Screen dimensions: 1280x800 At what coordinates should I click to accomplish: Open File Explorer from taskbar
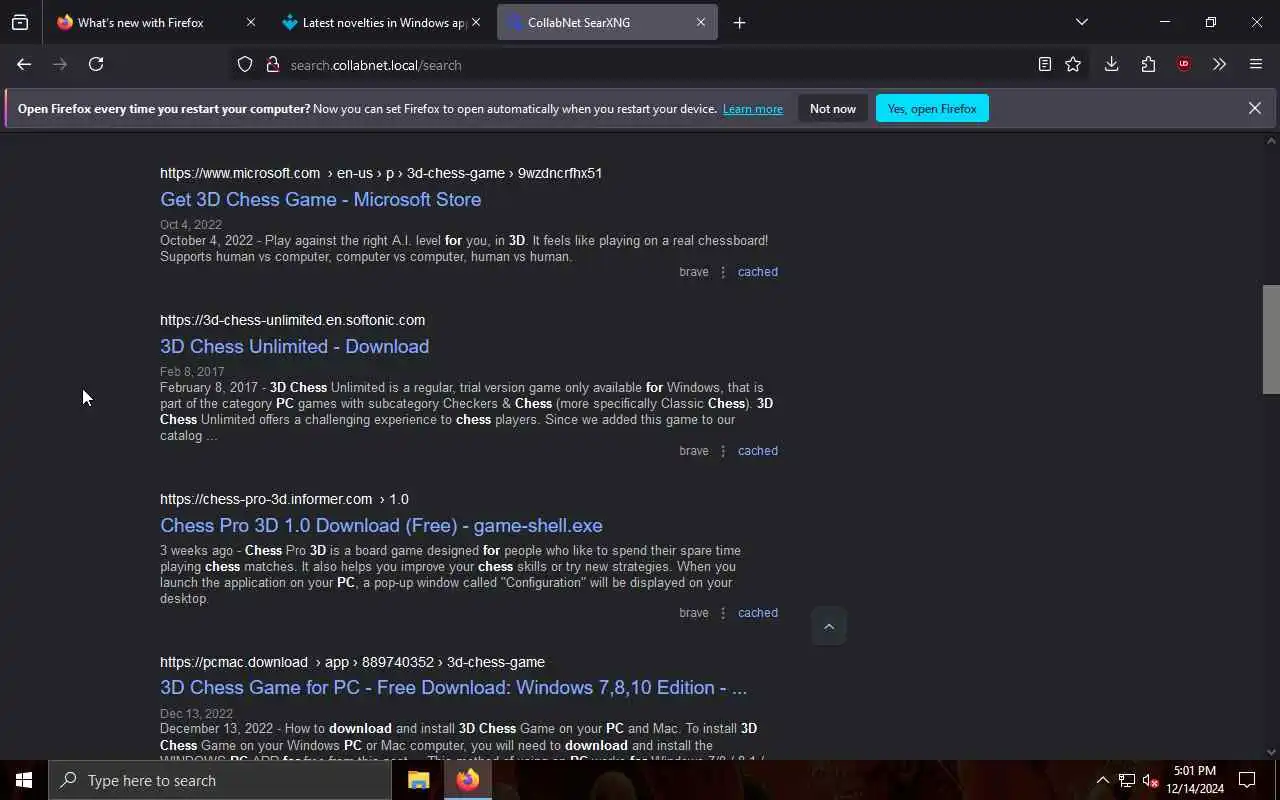coord(418,780)
